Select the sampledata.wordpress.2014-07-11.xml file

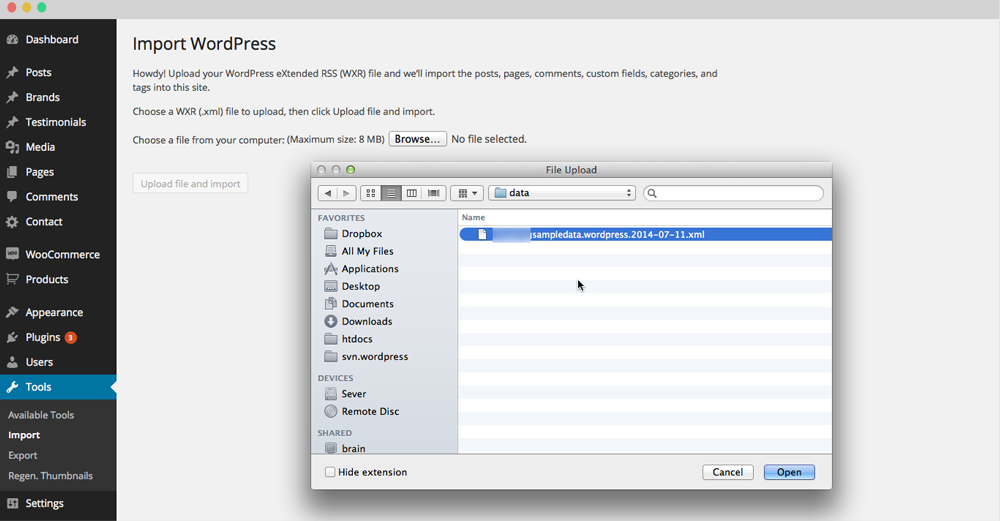pyautogui.click(x=600, y=234)
